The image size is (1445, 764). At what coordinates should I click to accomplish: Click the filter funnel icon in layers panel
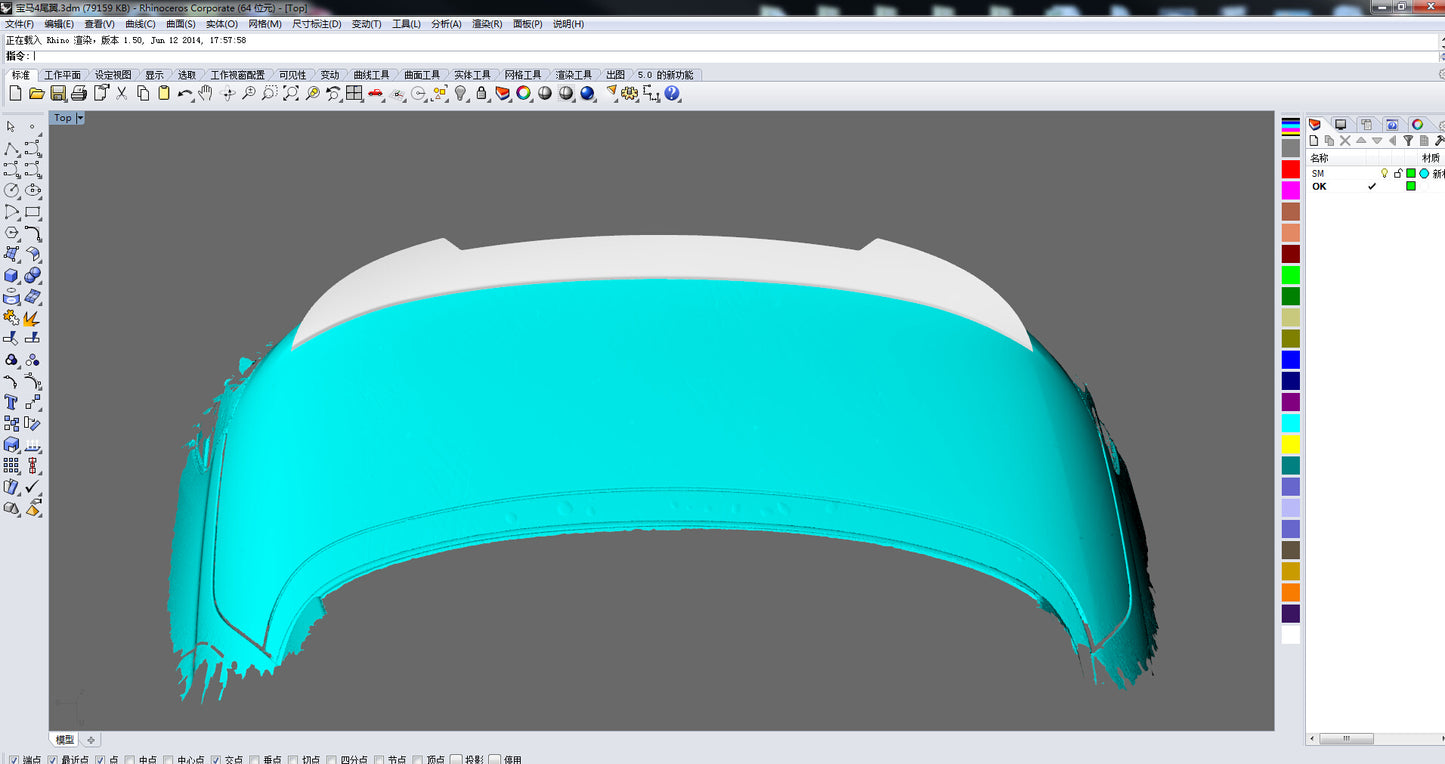click(x=1408, y=141)
